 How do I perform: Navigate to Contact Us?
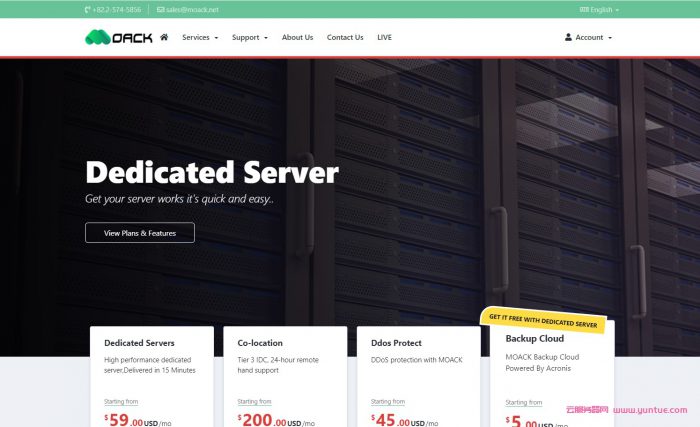pos(345,37)
